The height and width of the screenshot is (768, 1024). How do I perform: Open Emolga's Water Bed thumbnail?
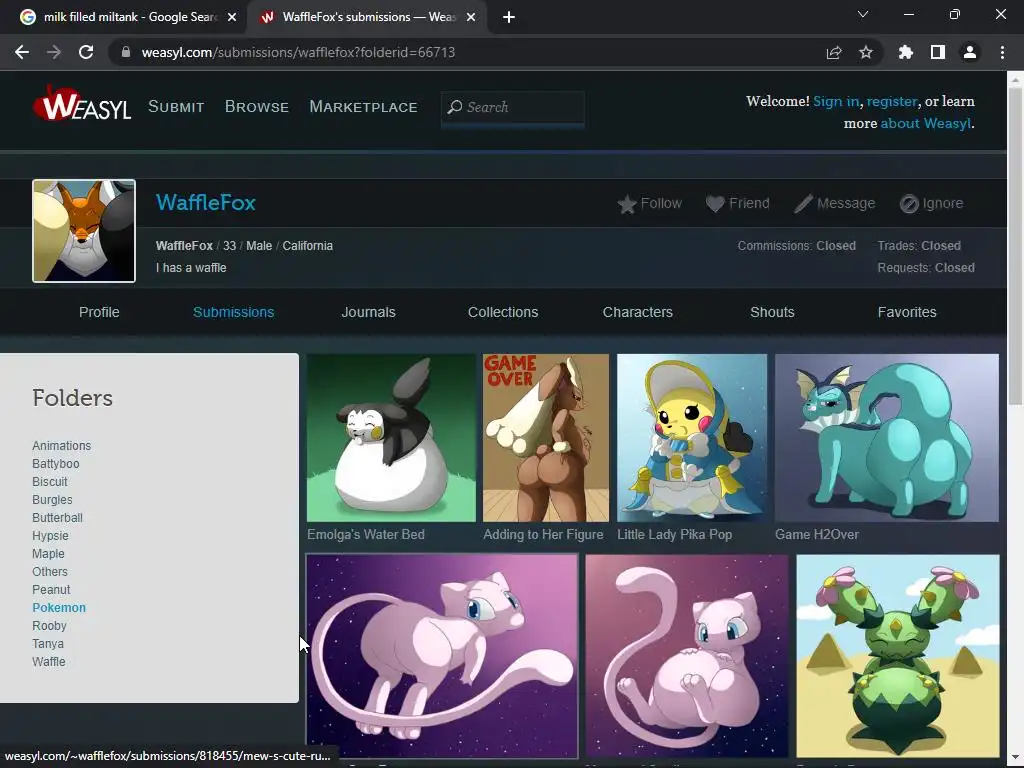391,438
